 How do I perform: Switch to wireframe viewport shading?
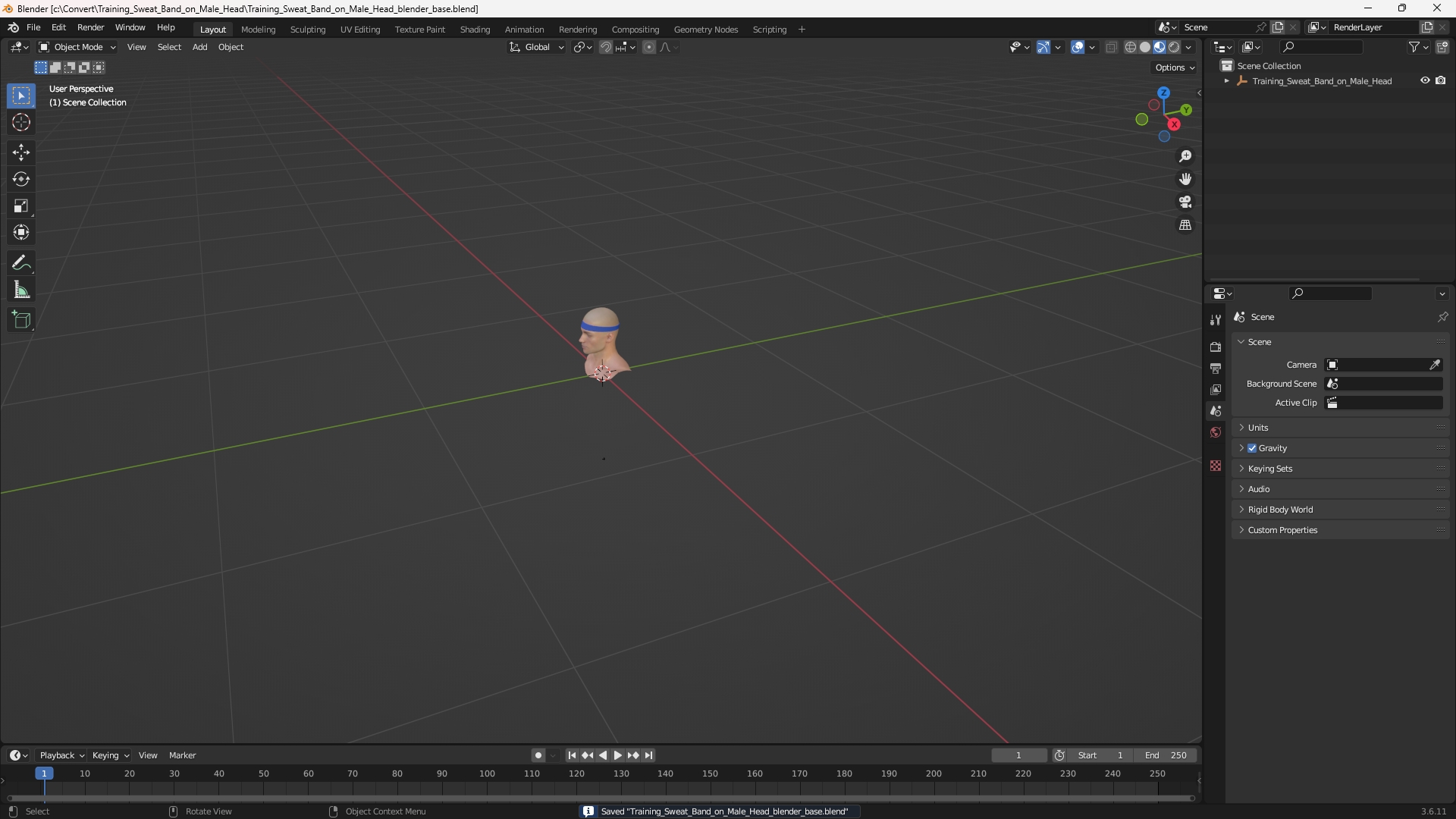click(x=1130, y=47)
